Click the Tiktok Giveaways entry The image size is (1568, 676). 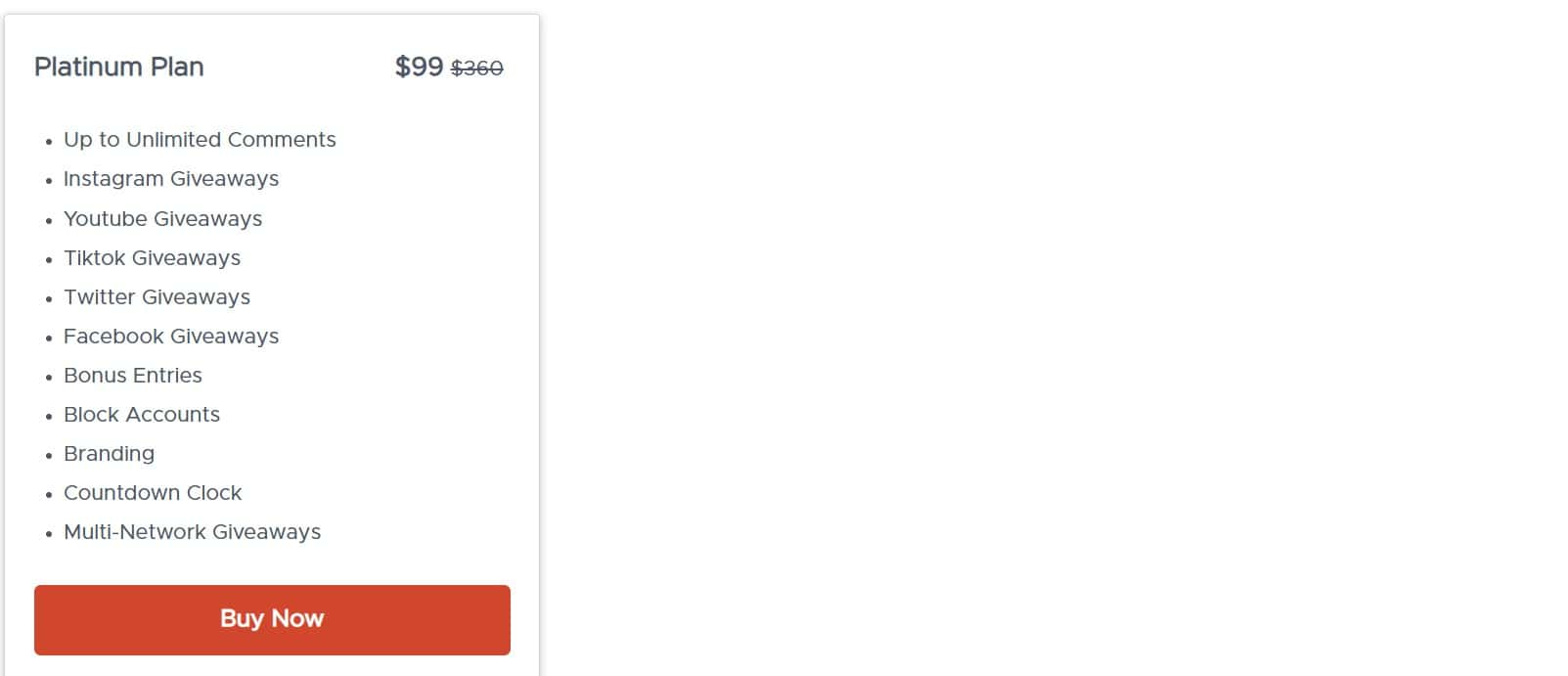coord(153,258)
